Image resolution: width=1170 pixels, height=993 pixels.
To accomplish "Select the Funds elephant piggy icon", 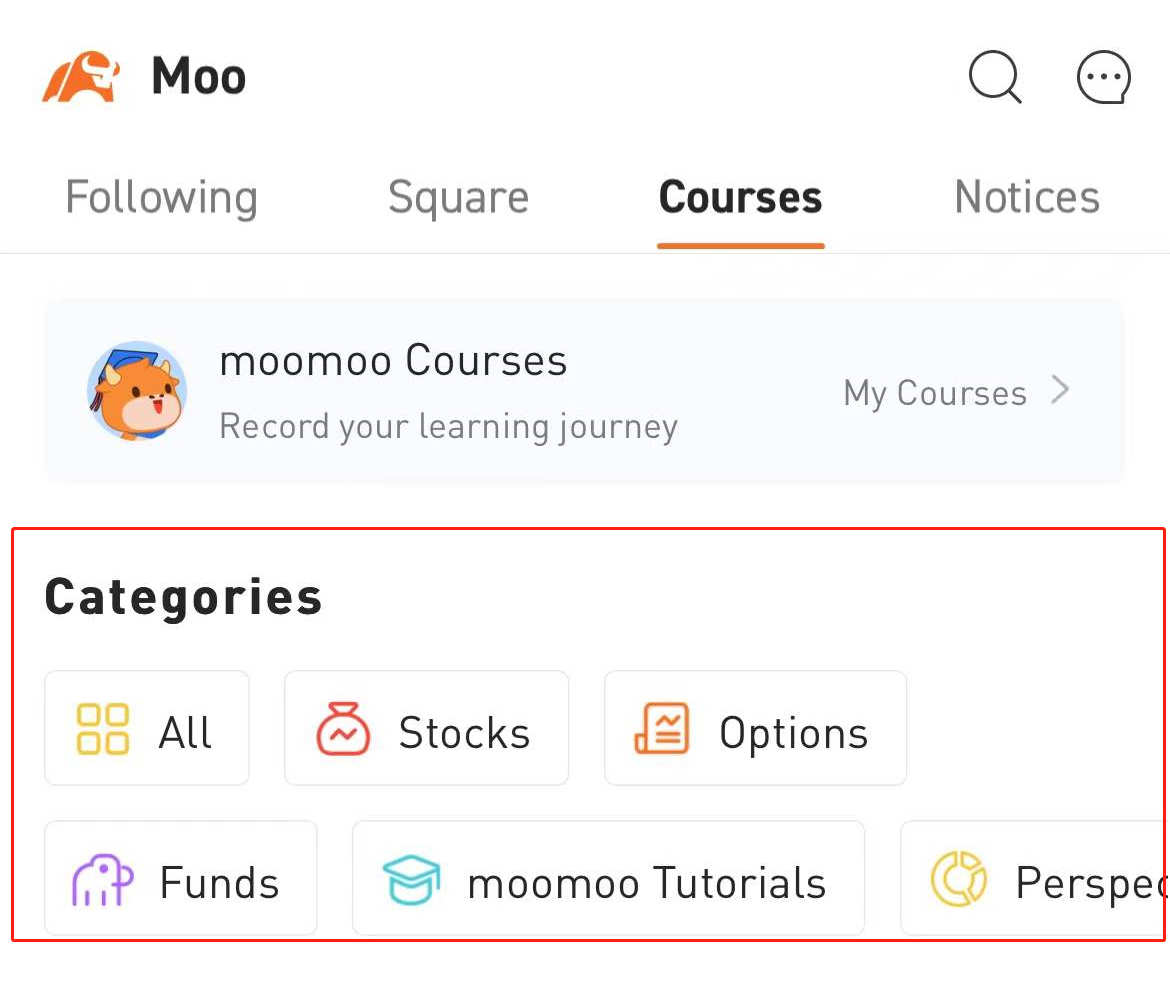I will point(102,880).
